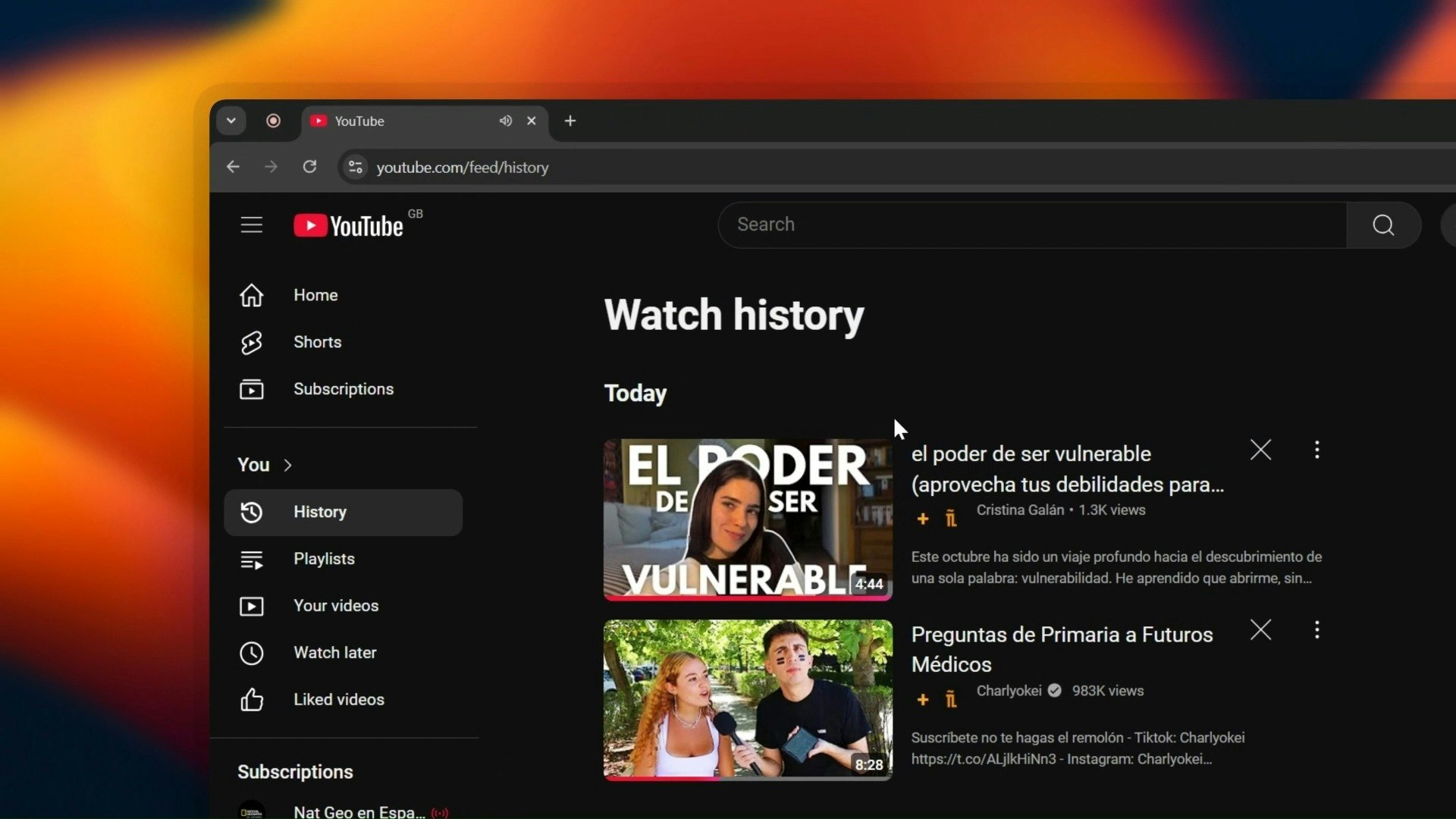Click the YouTube search input field
This screenshot has width=1456, height=819.
click(1031, 225)
